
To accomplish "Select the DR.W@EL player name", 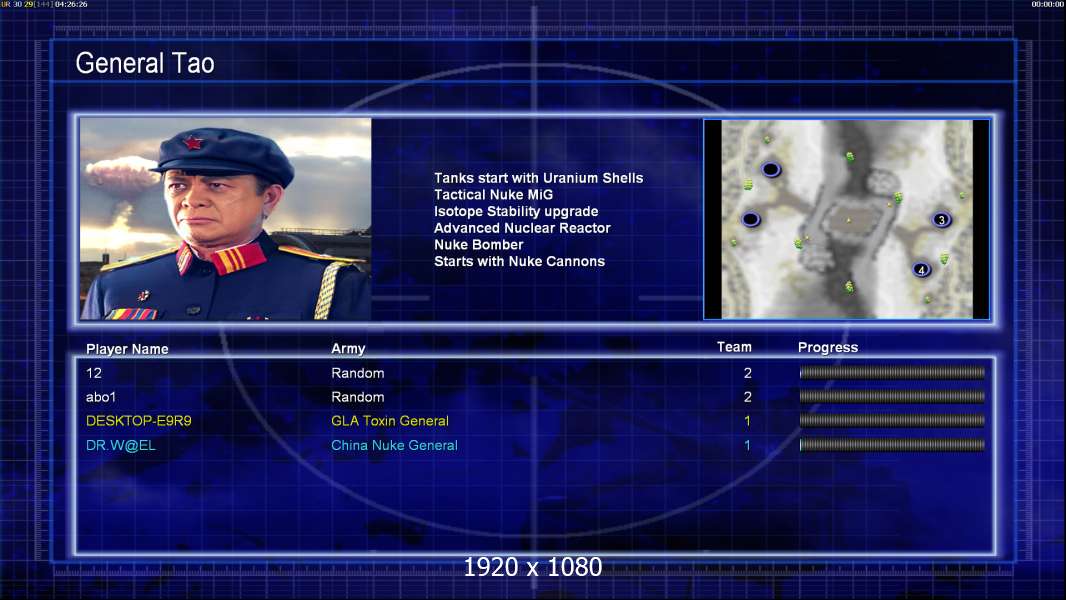I will (121, 445).
